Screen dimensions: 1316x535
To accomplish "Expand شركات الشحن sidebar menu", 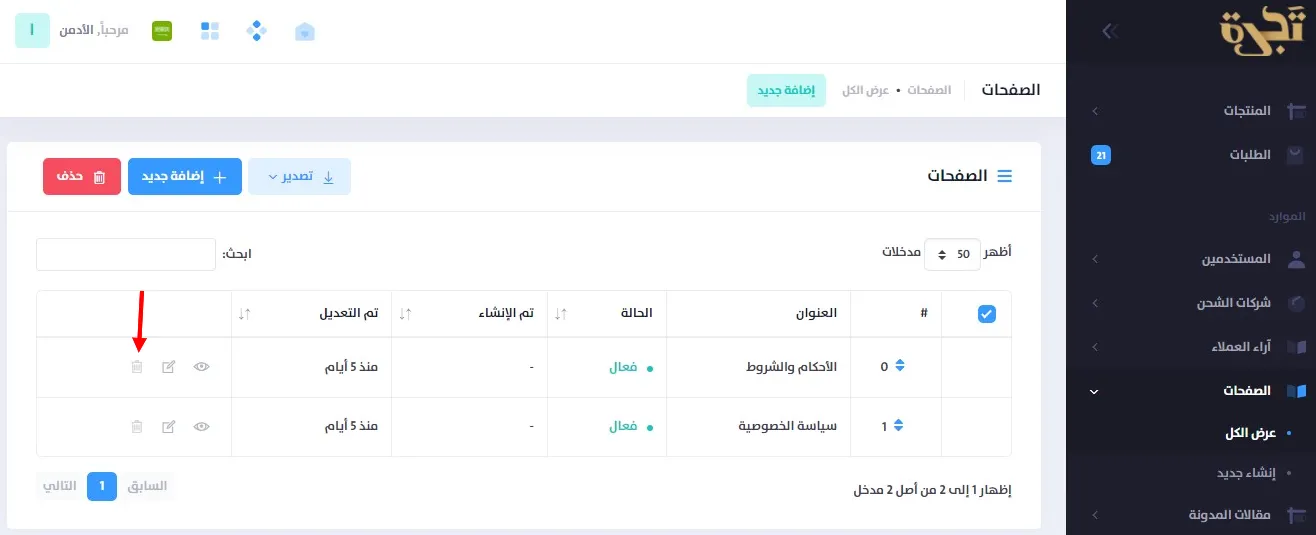I will click(1191, 303).
